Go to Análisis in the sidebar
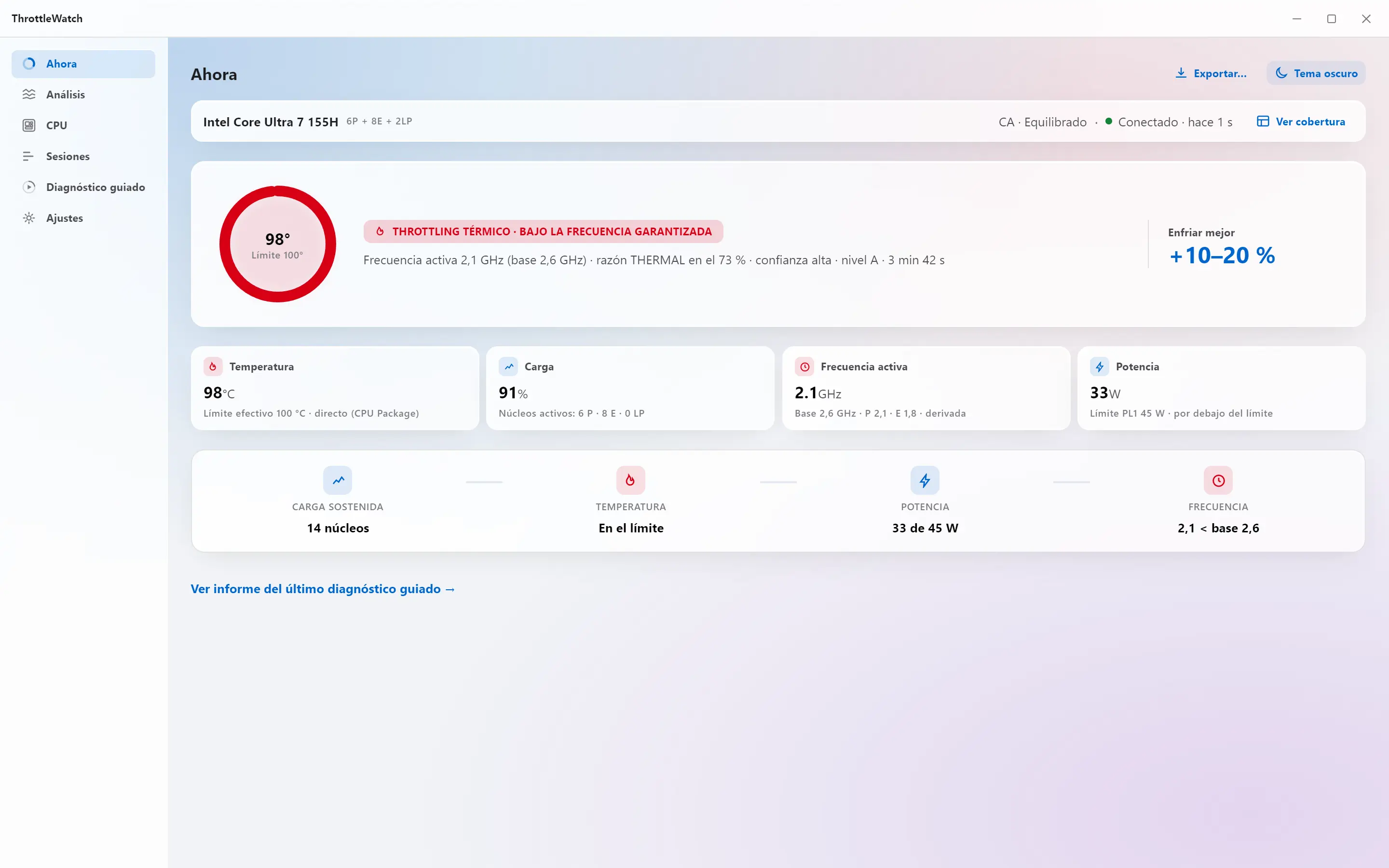This screenshot has width=1389, height=868. pyautogui.click(x=83, y=95)
